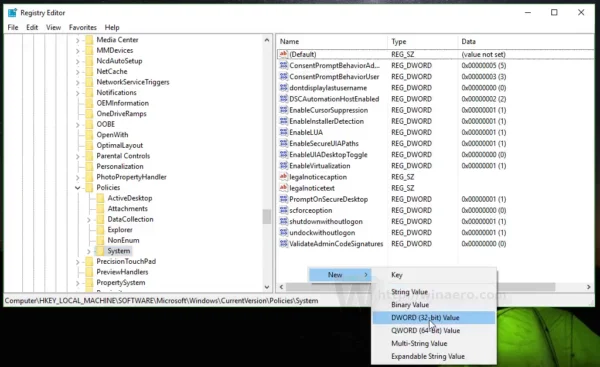Click the undockwithoutlogon value icon

(284, 232)
